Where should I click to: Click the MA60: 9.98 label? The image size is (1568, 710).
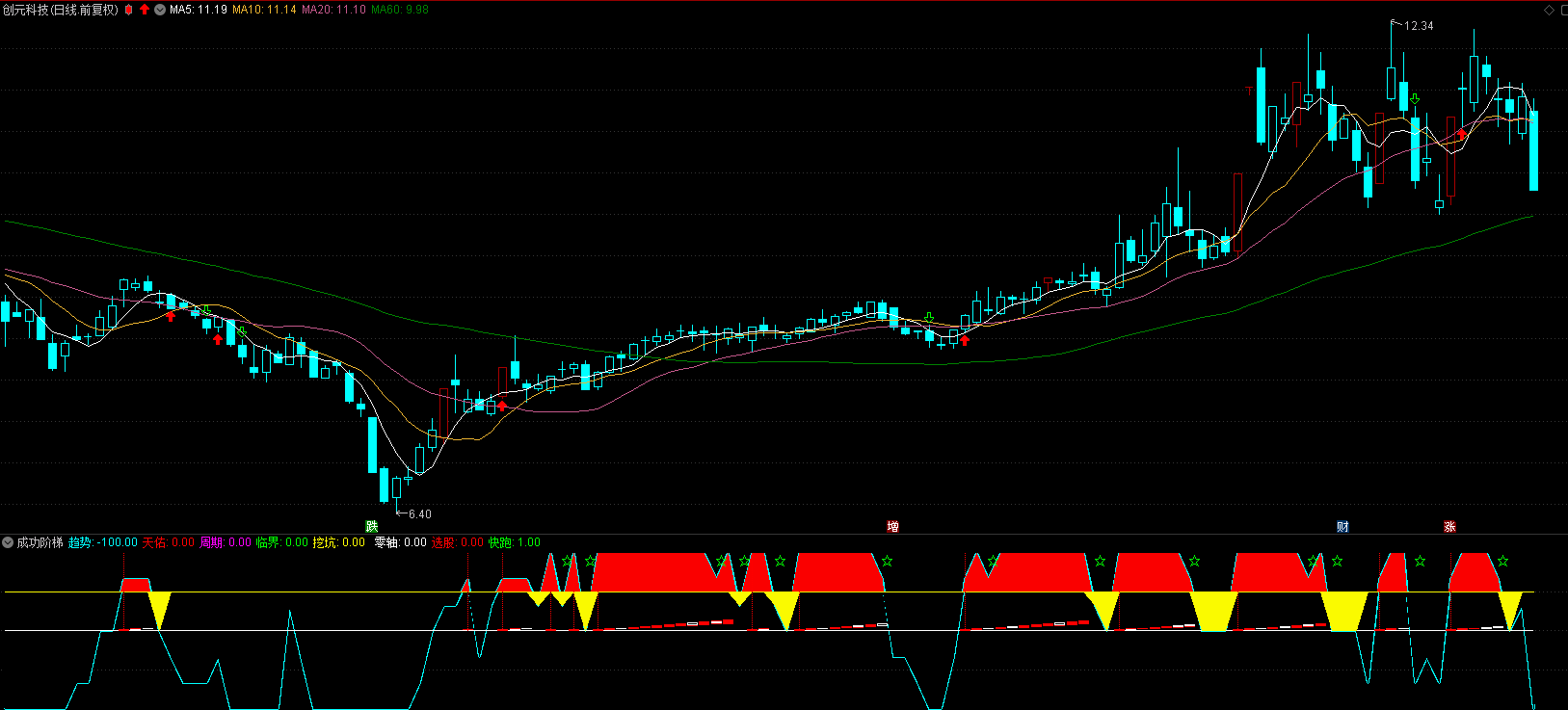pyautogui.click(x=400, y=10)
